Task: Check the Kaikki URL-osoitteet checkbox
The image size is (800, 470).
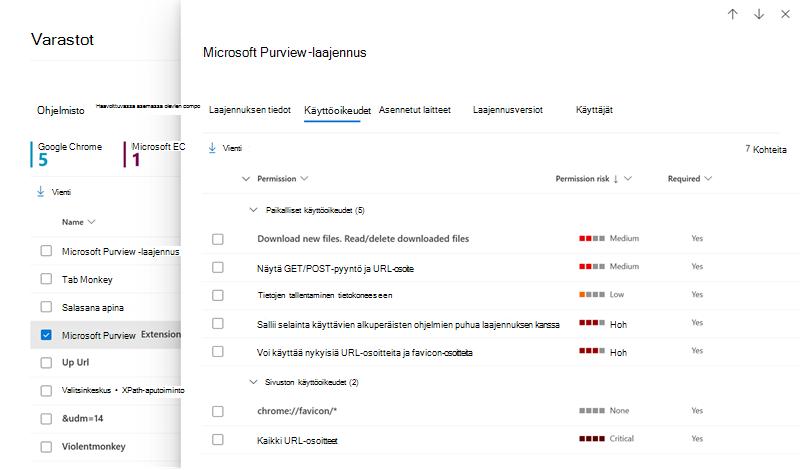Action: click(x=218, y=439)
